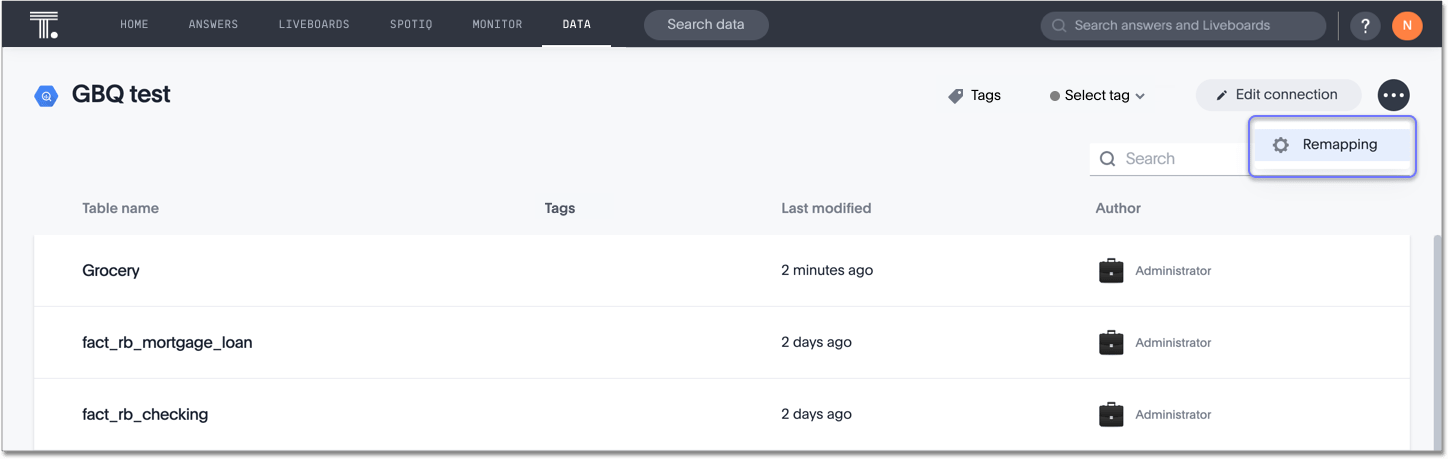The height and width of the screenshot is (459, 1448).
Task: Open the fact_rb_mortgage_loan table
Action: tap(167, 343)
